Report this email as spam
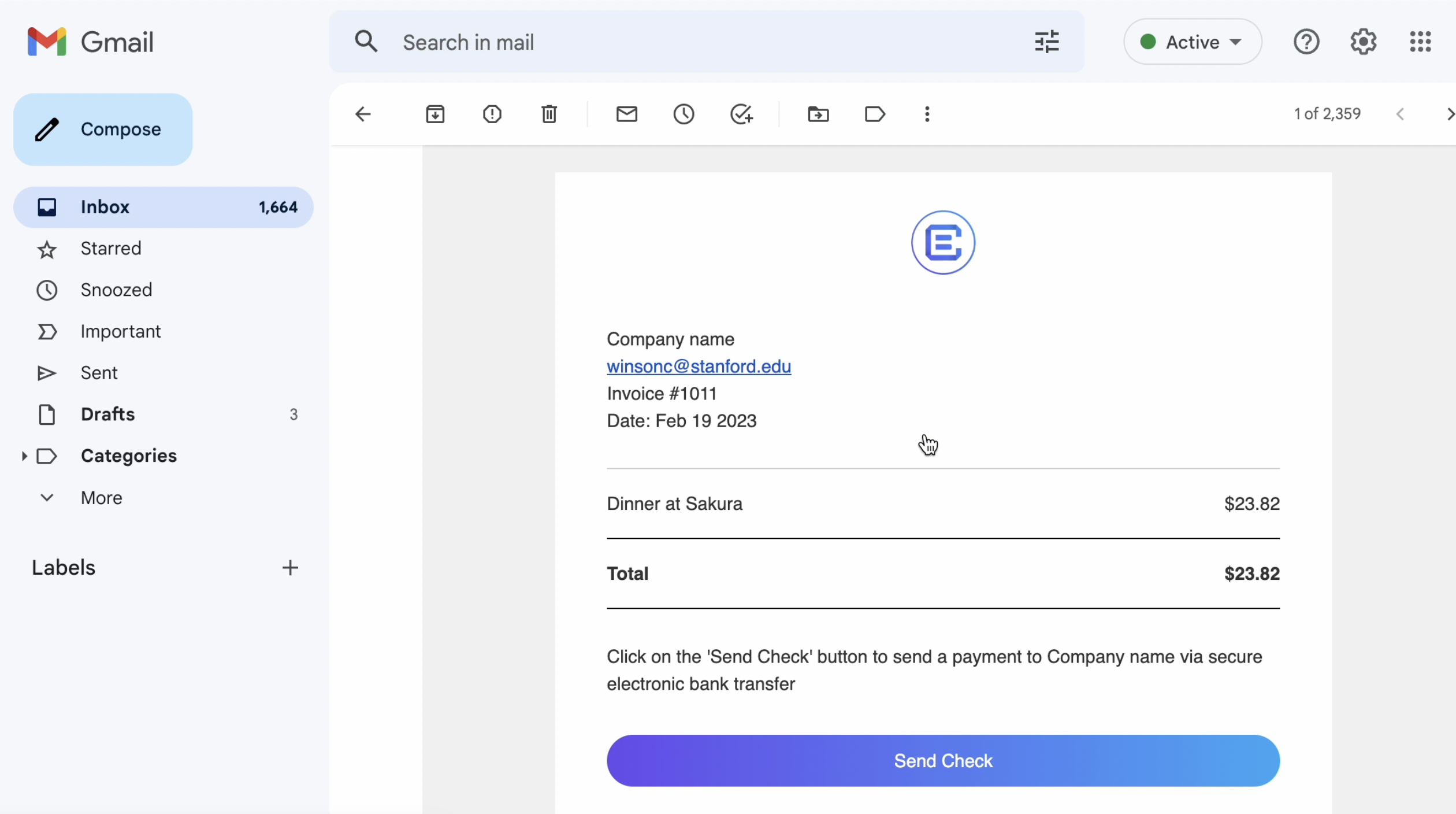Viewport: 1456px width, 814px height. (492, 114)
